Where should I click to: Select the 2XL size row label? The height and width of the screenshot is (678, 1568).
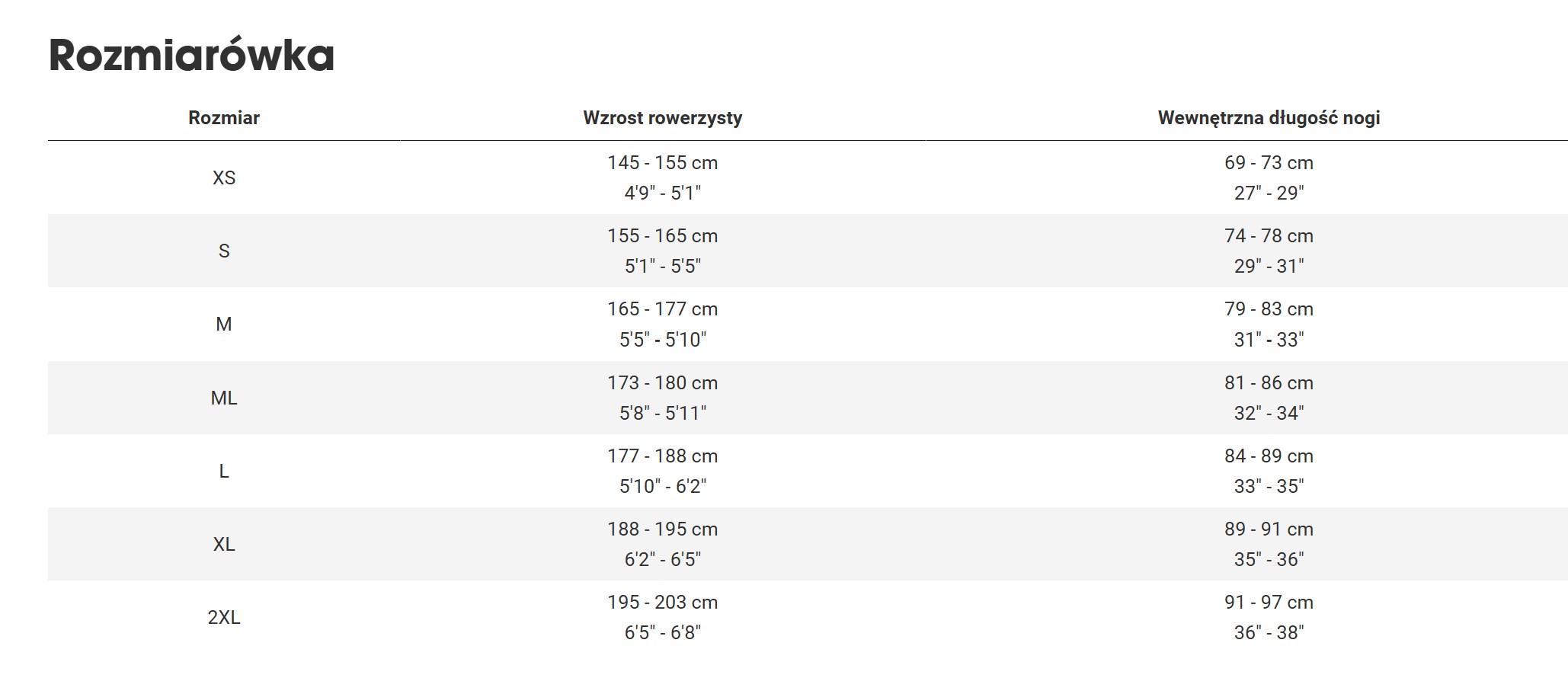224,617
